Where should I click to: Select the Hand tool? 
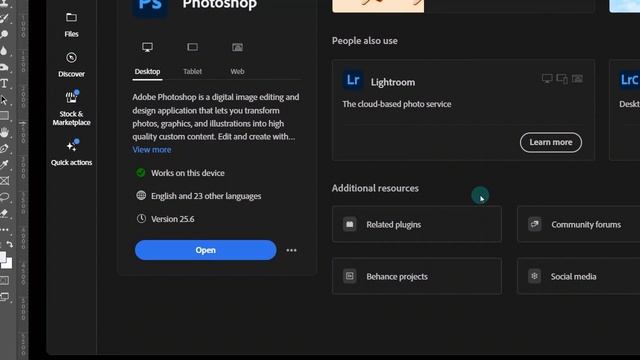click(x=4, y=132)
